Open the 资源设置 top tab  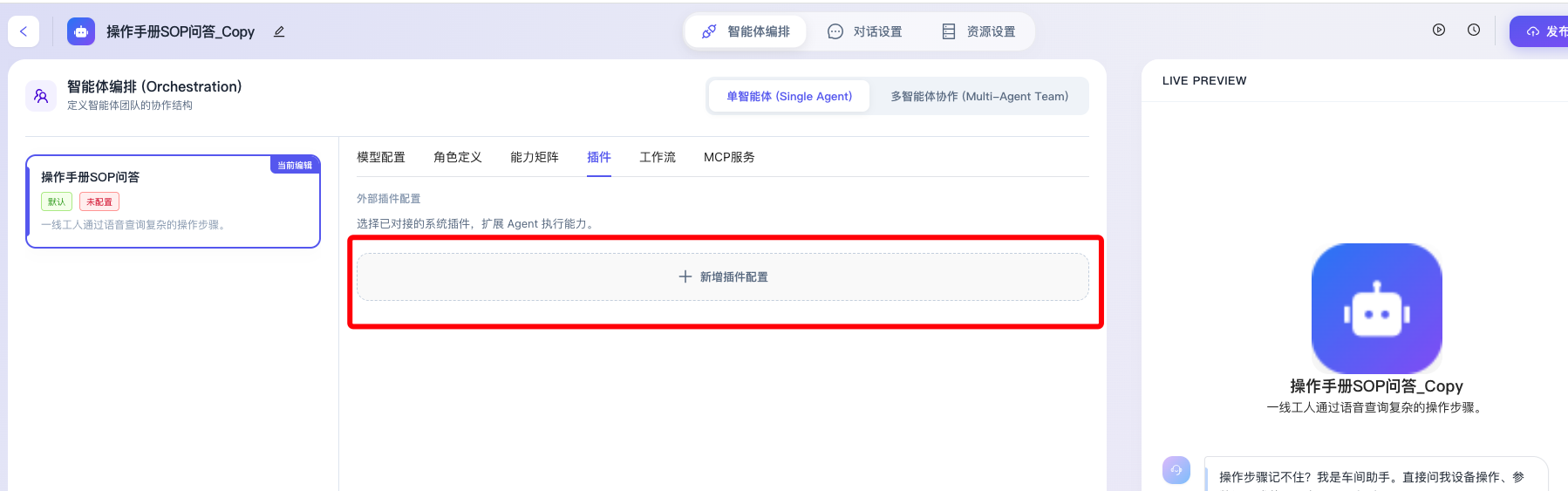point(978,31)
